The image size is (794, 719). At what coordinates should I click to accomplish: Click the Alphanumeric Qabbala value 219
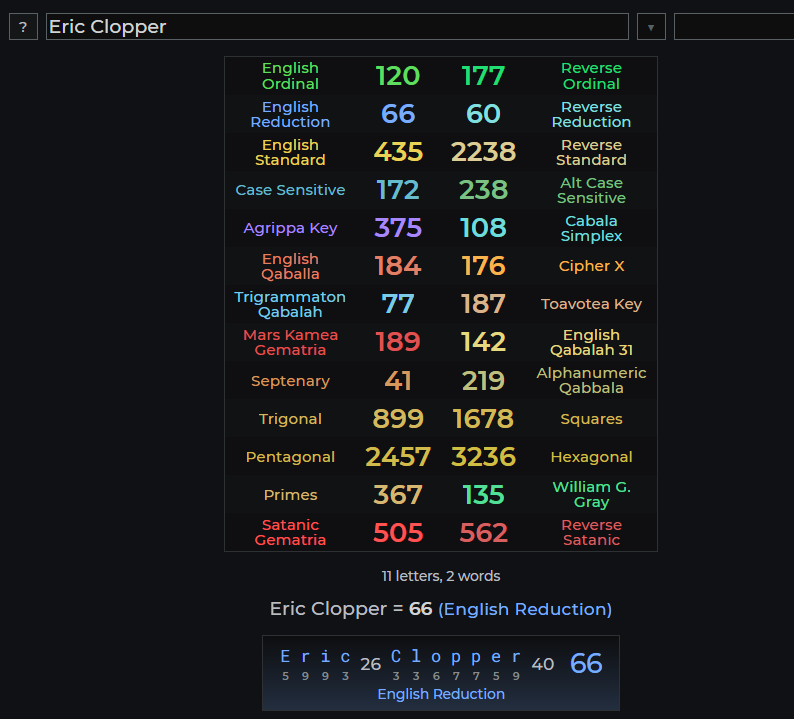(x=483, y=381)
